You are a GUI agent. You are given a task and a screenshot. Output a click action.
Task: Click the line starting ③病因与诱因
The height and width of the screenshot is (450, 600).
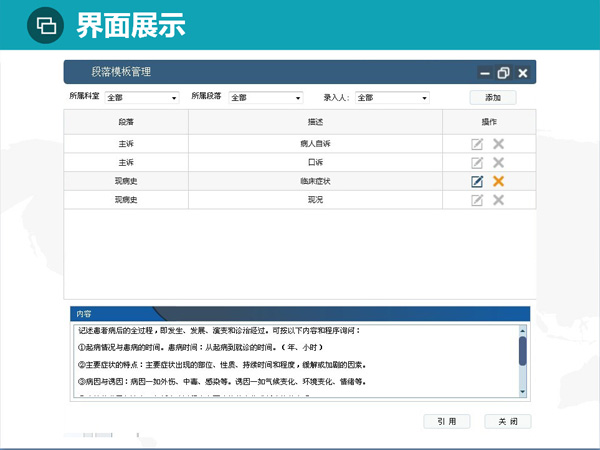pyautogui.click(x=222, y=382)
